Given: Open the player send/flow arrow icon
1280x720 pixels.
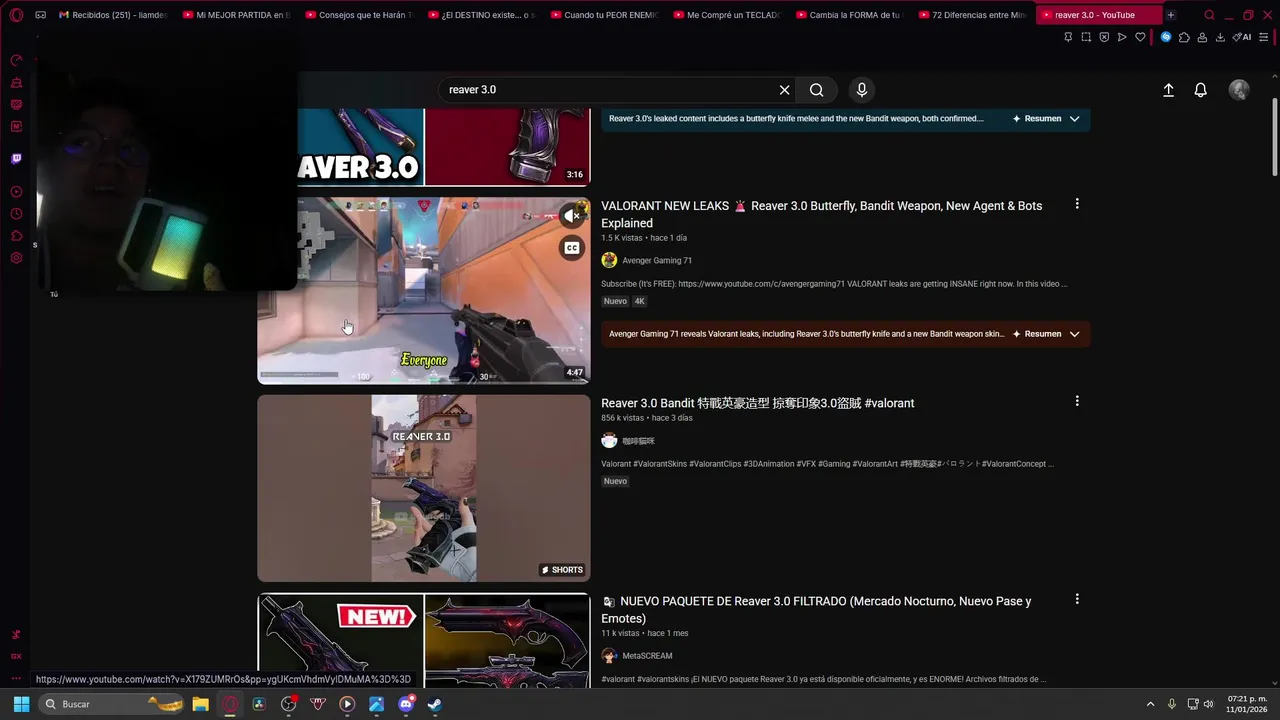Looking at the screenshot, I should (1122, 37).
